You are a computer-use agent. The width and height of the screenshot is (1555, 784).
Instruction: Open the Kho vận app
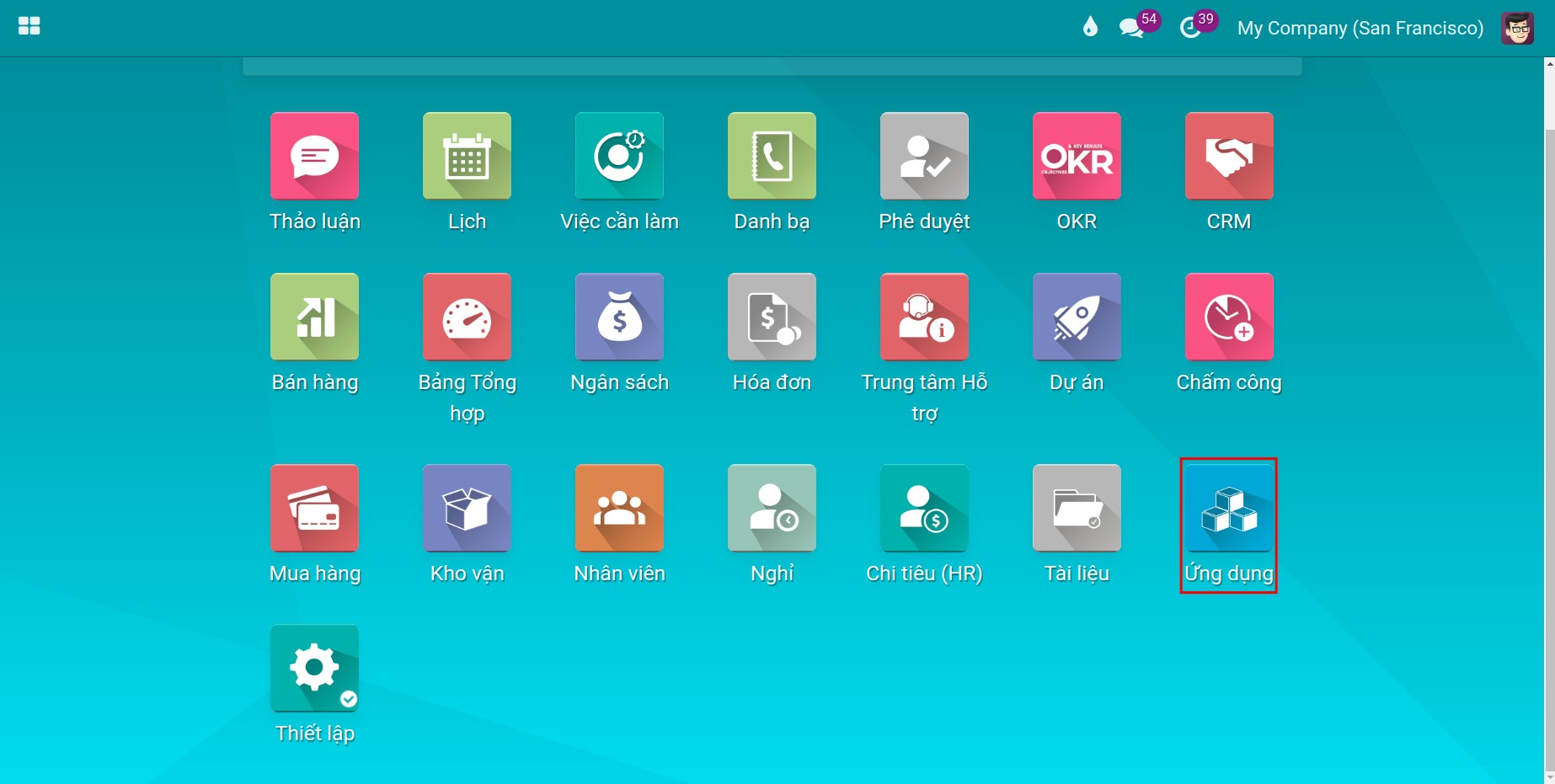467,509
